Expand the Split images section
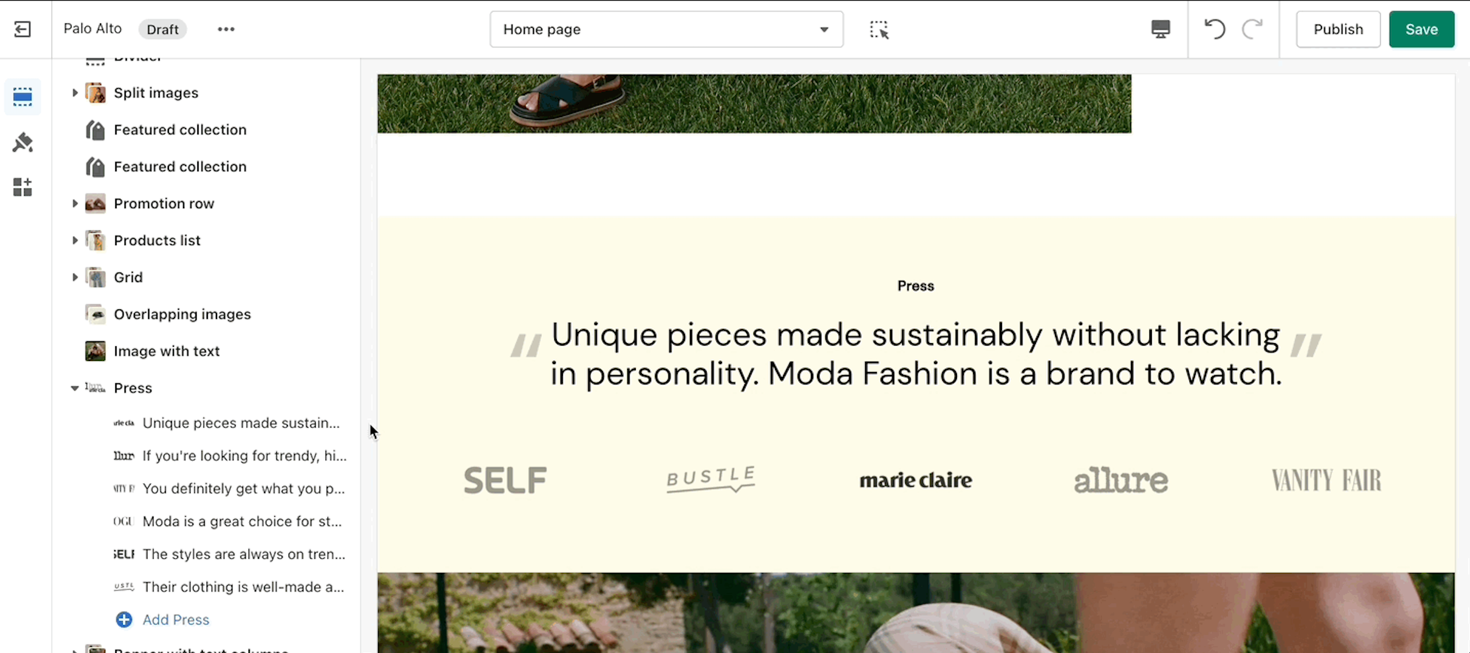Viewport: 1470px width, 653px height. (x=75, y=93)
